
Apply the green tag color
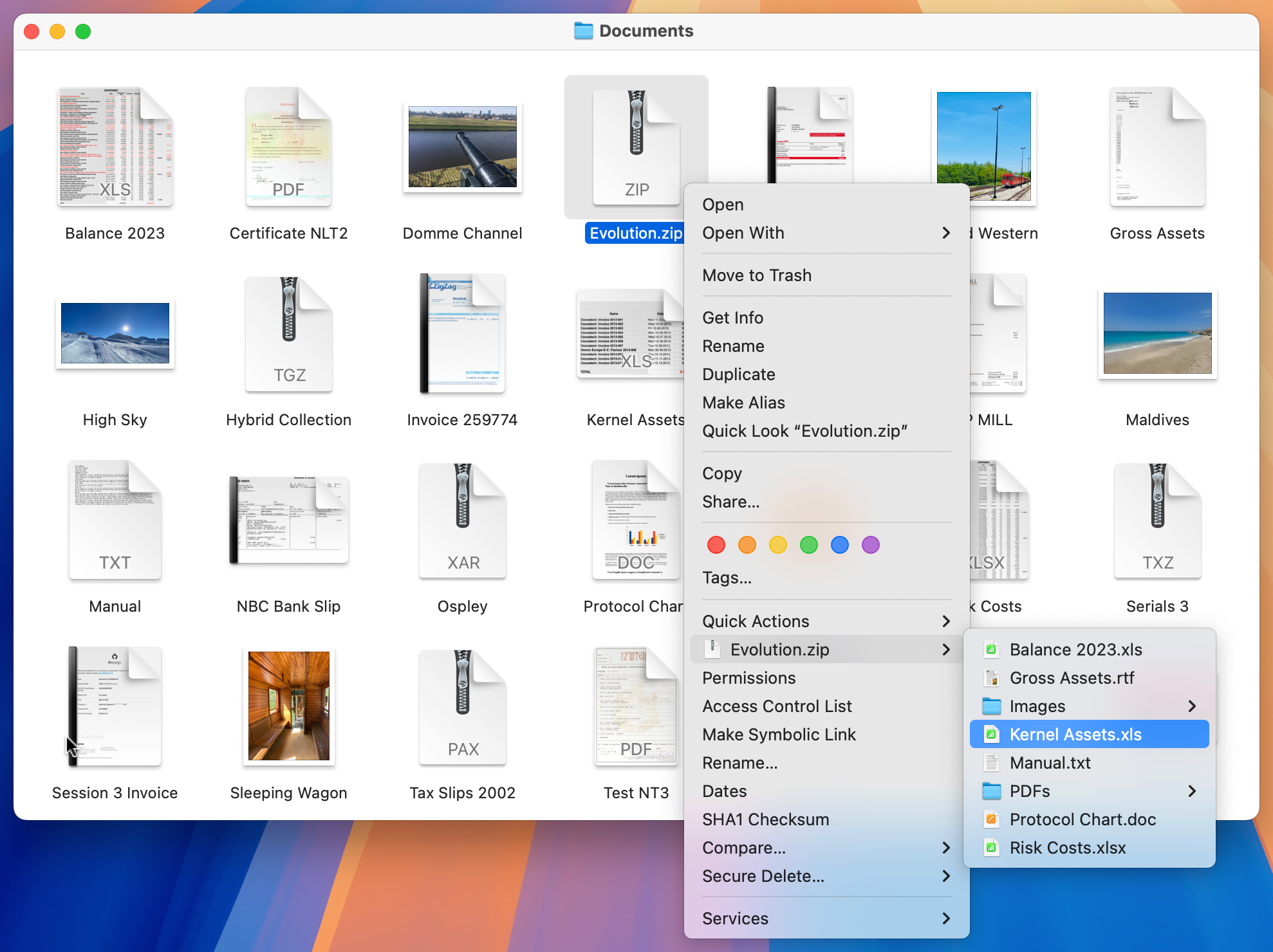pyautogui.click(x=809, y=545)
